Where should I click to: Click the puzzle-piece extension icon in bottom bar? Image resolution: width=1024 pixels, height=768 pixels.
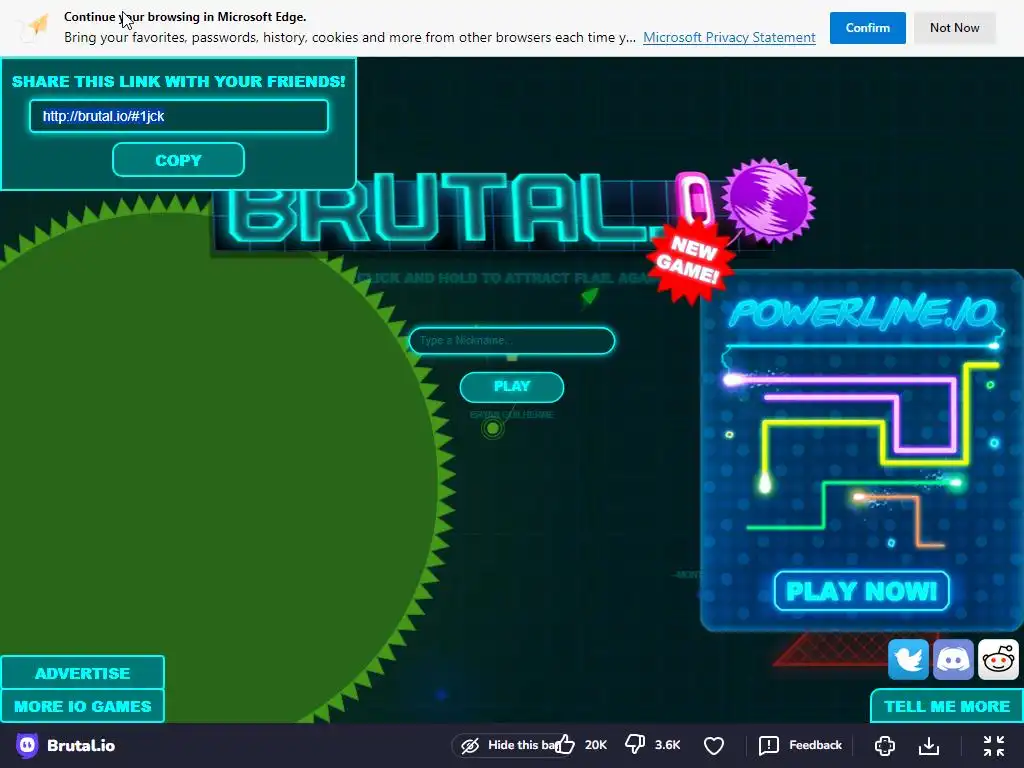coord(885,745)
